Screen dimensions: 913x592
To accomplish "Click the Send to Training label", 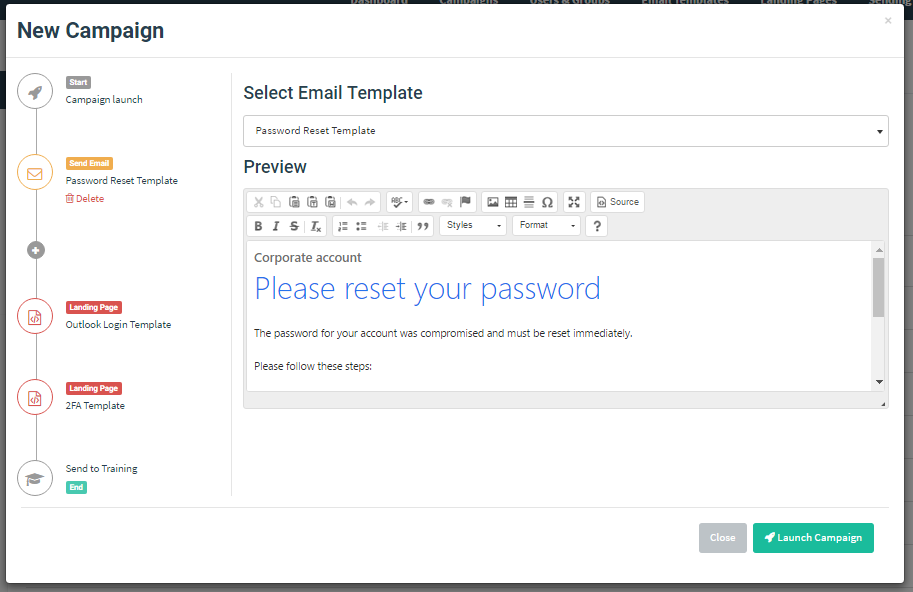I will tap(101, 469).
